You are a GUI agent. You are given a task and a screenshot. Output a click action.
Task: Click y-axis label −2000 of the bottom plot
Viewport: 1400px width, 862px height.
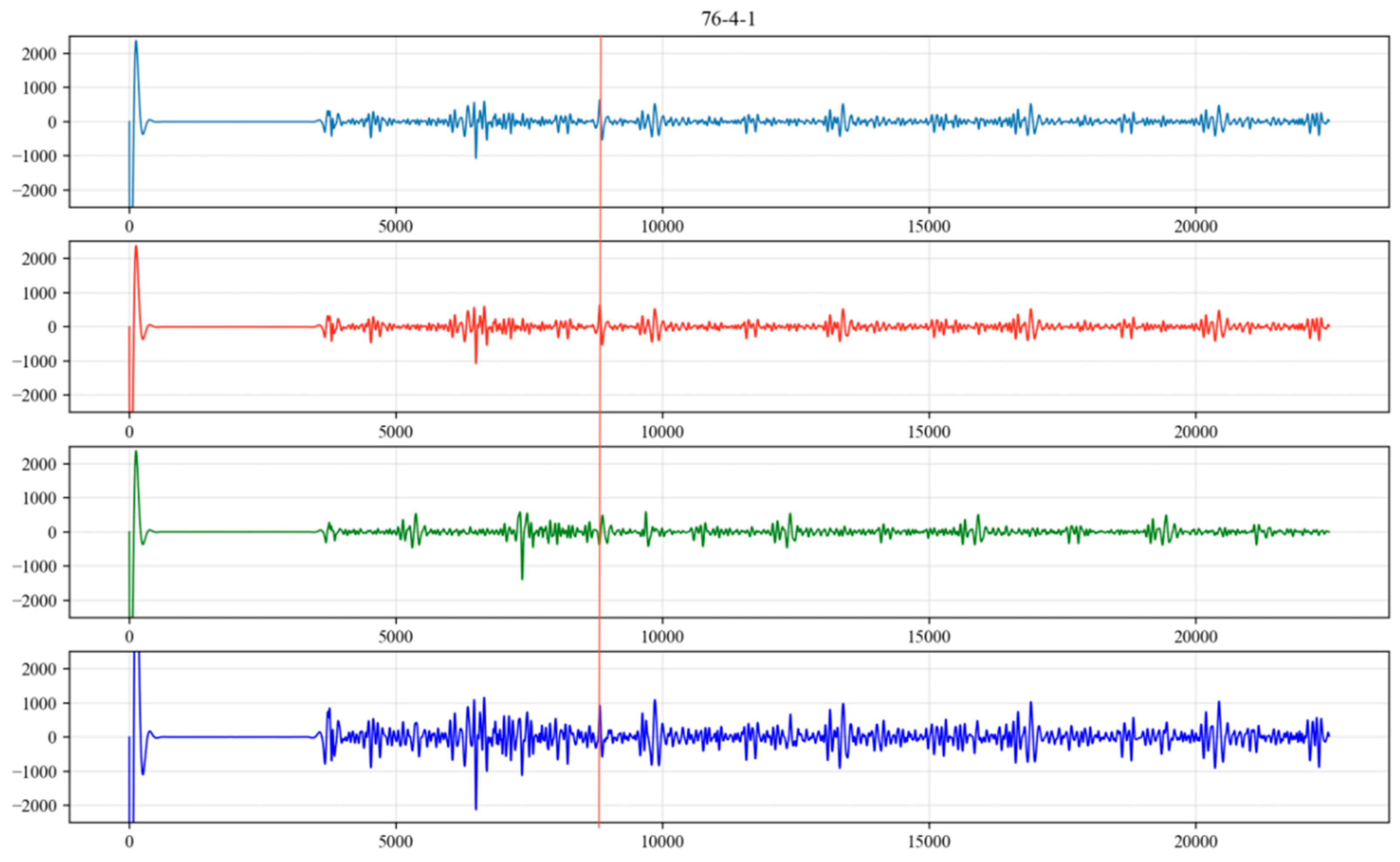click(34, 806)
